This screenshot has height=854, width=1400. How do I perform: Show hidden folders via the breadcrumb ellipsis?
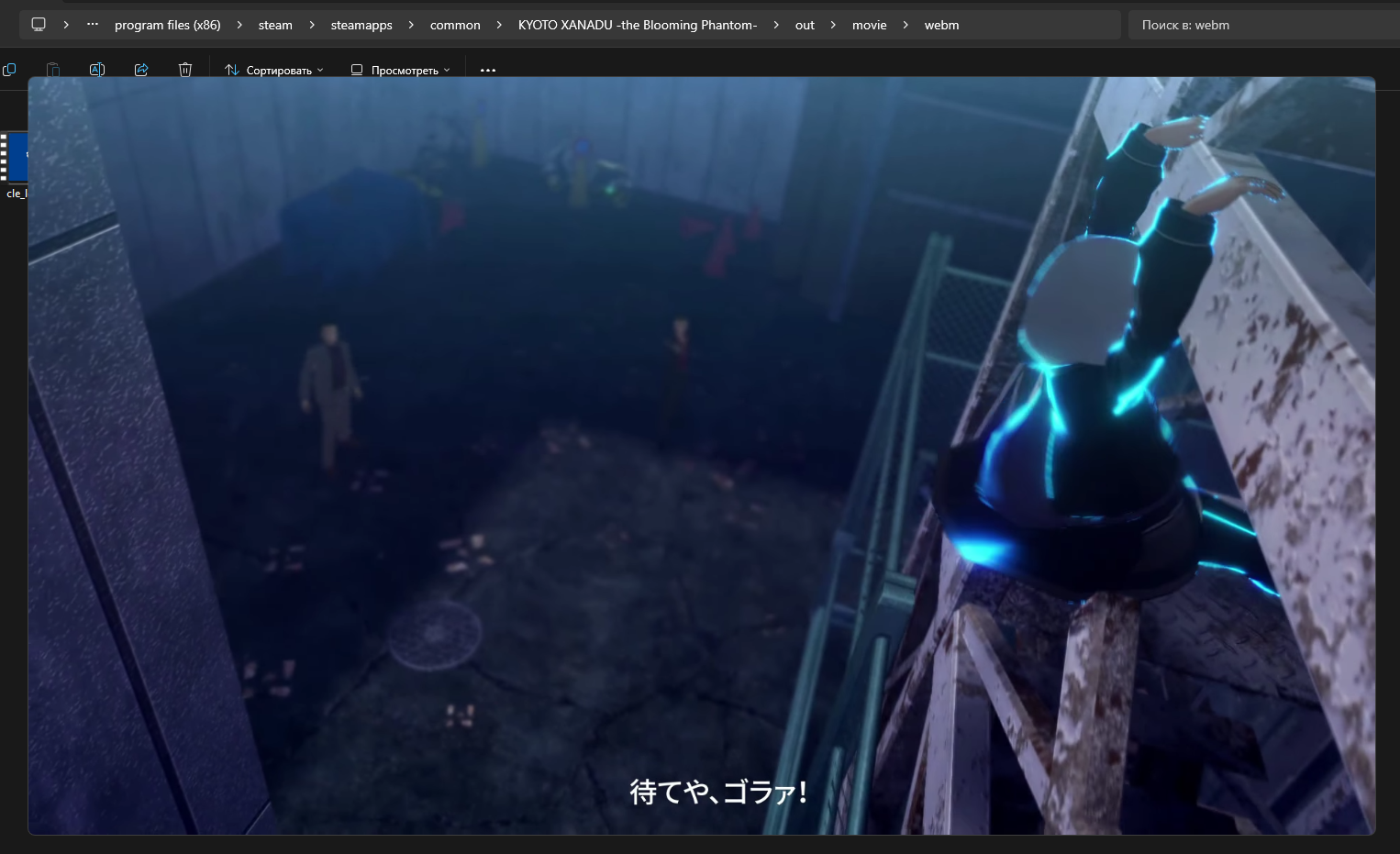(x=93, y=25)
